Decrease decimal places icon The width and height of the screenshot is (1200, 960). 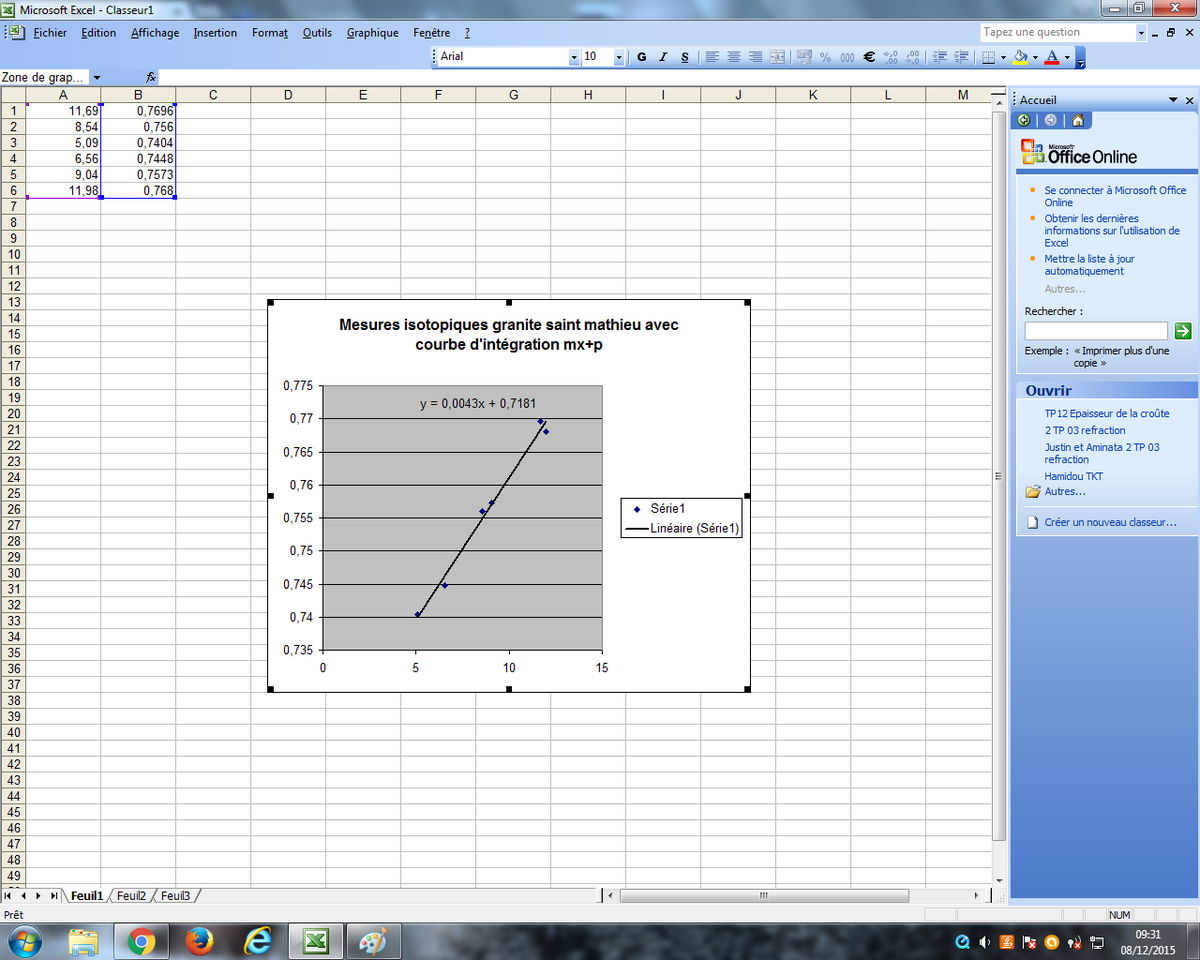pyautogui.click(x=912, y=57)
